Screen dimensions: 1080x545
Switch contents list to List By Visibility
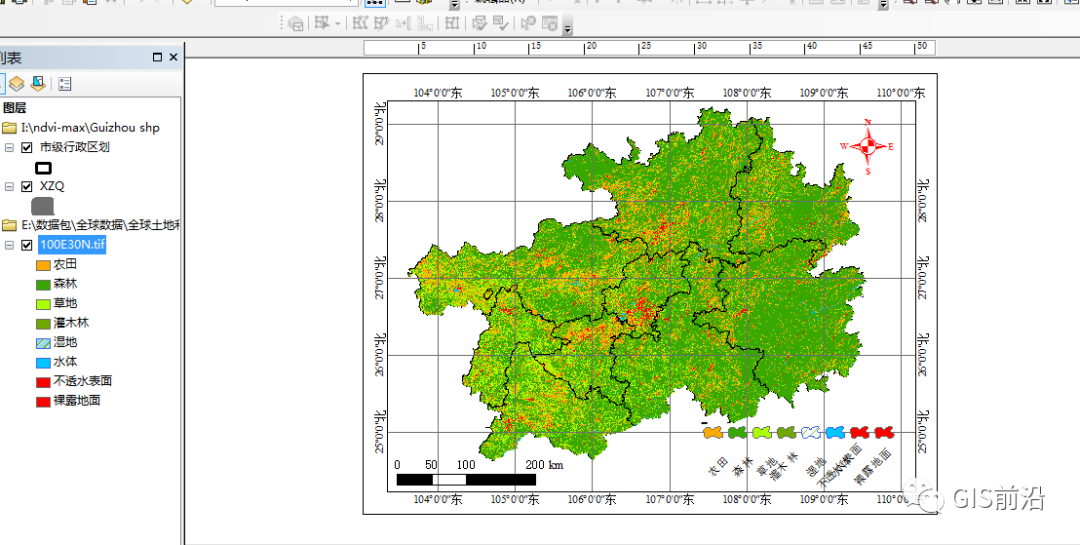[17, 84]
